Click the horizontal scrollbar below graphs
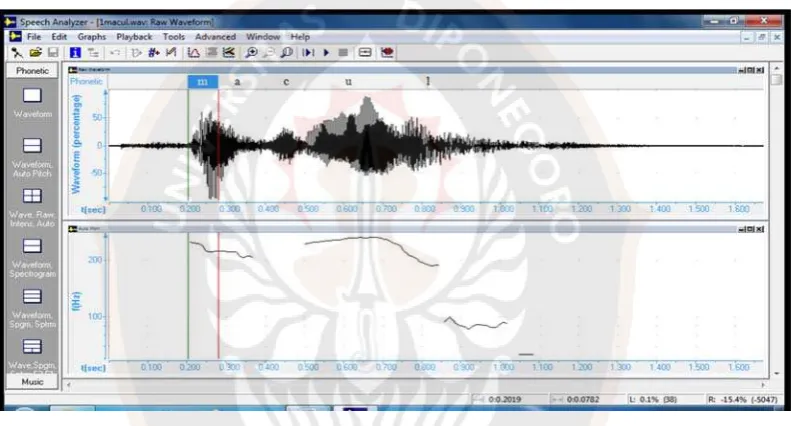 point(416,385)
